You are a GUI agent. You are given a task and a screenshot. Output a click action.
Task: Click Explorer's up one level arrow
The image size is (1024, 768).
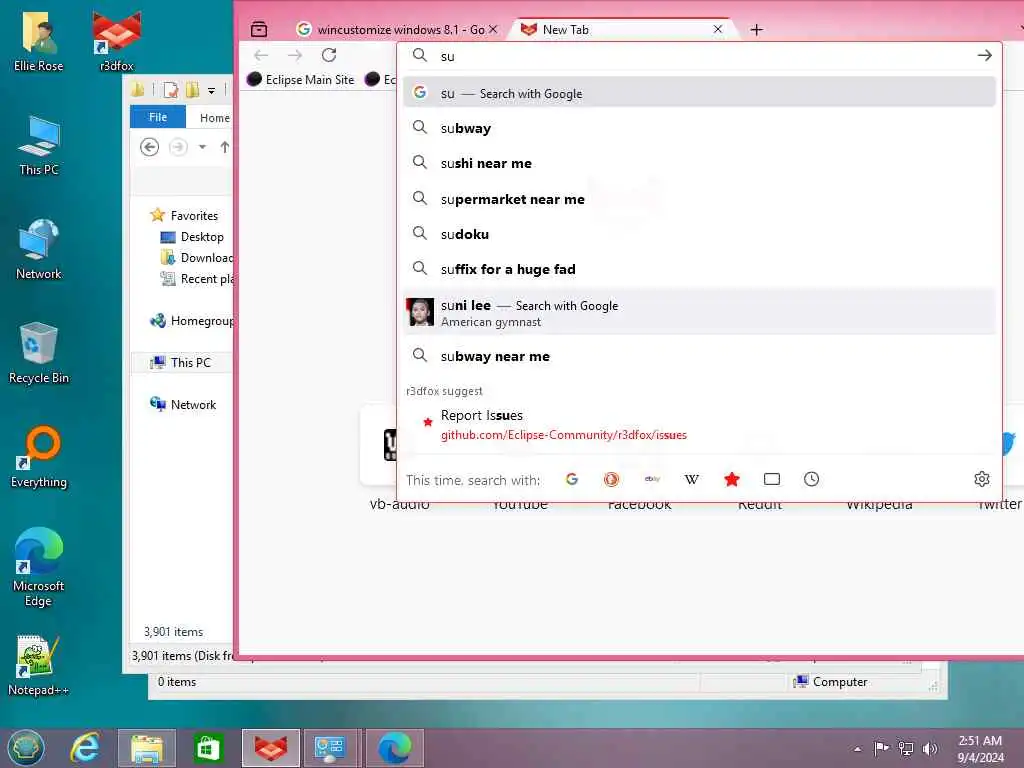coord(225,147)
